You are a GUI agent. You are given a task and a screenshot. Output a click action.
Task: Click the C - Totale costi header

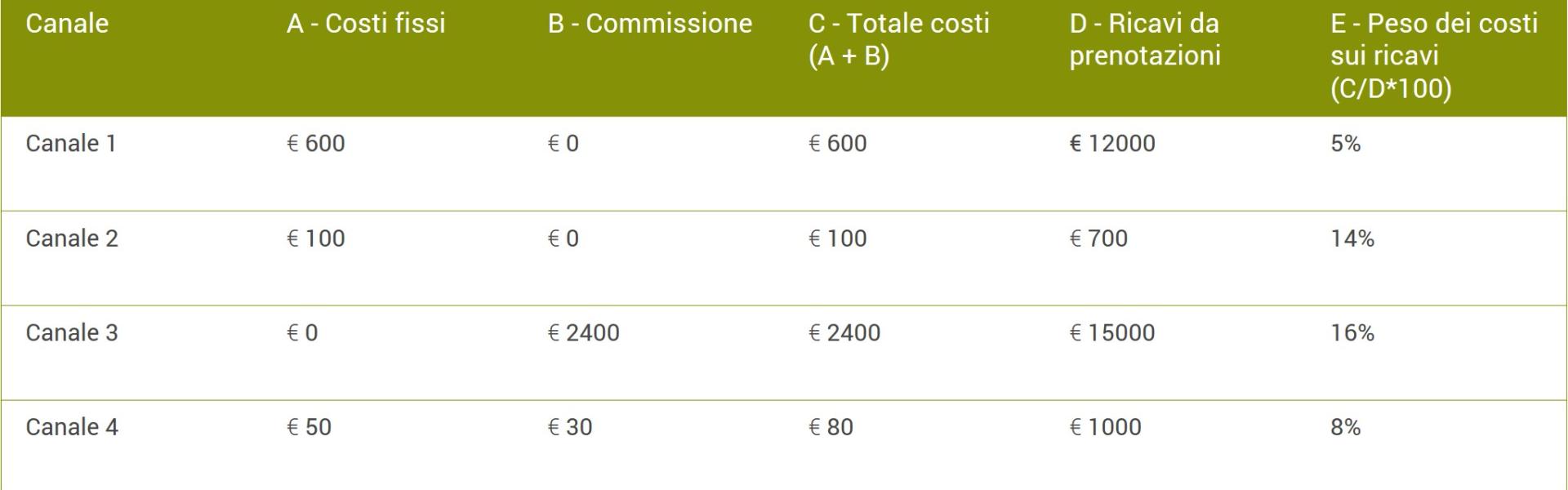(x=898, y=39)
